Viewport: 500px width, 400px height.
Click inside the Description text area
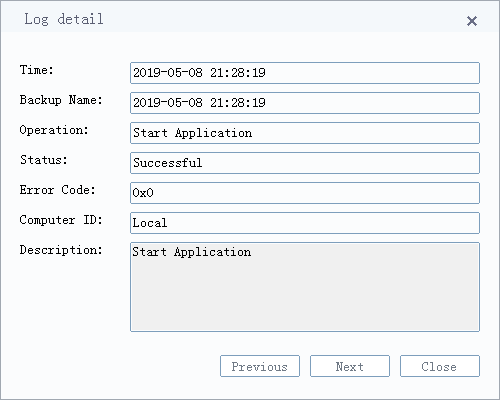pos(305,287)
